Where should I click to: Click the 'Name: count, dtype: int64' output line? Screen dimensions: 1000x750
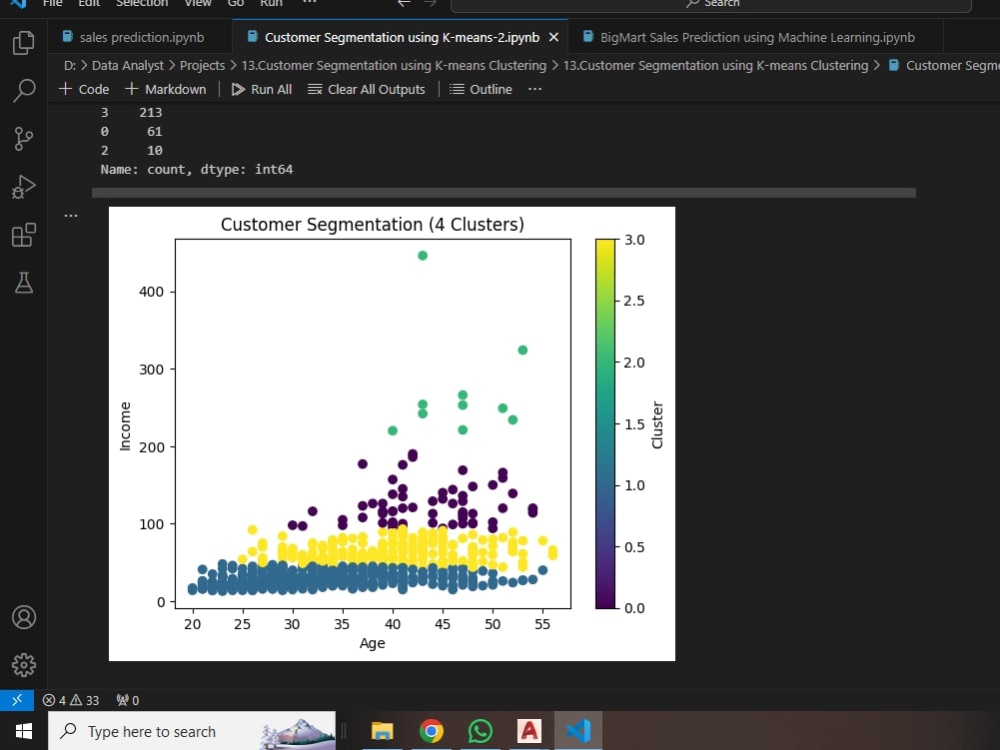click(196, 170)
